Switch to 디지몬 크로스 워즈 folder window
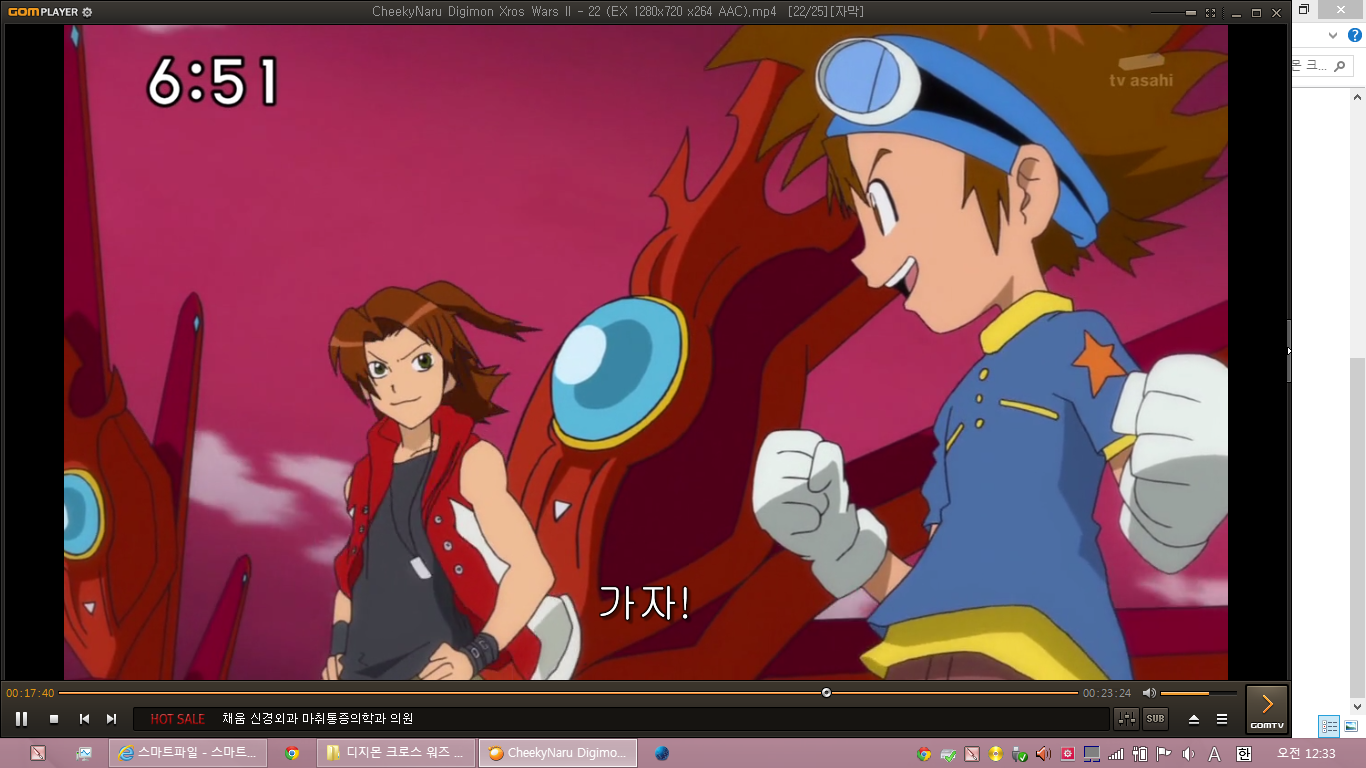Viewport: 1366px width, 768px height. 396,753
